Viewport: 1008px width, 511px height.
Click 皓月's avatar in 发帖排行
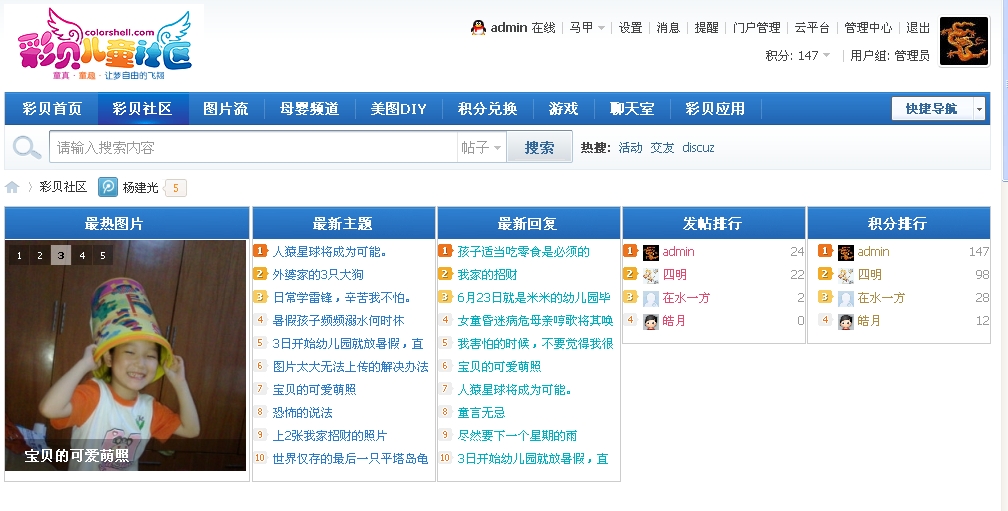tap(651, 321)
